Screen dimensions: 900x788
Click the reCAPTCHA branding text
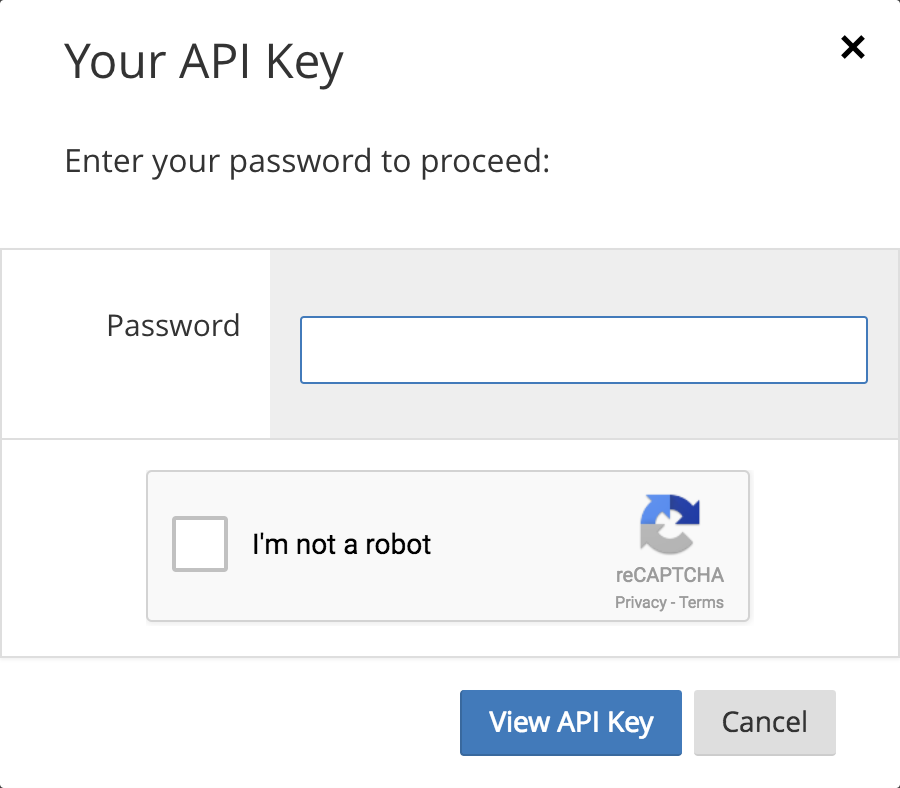coord(668,575)
